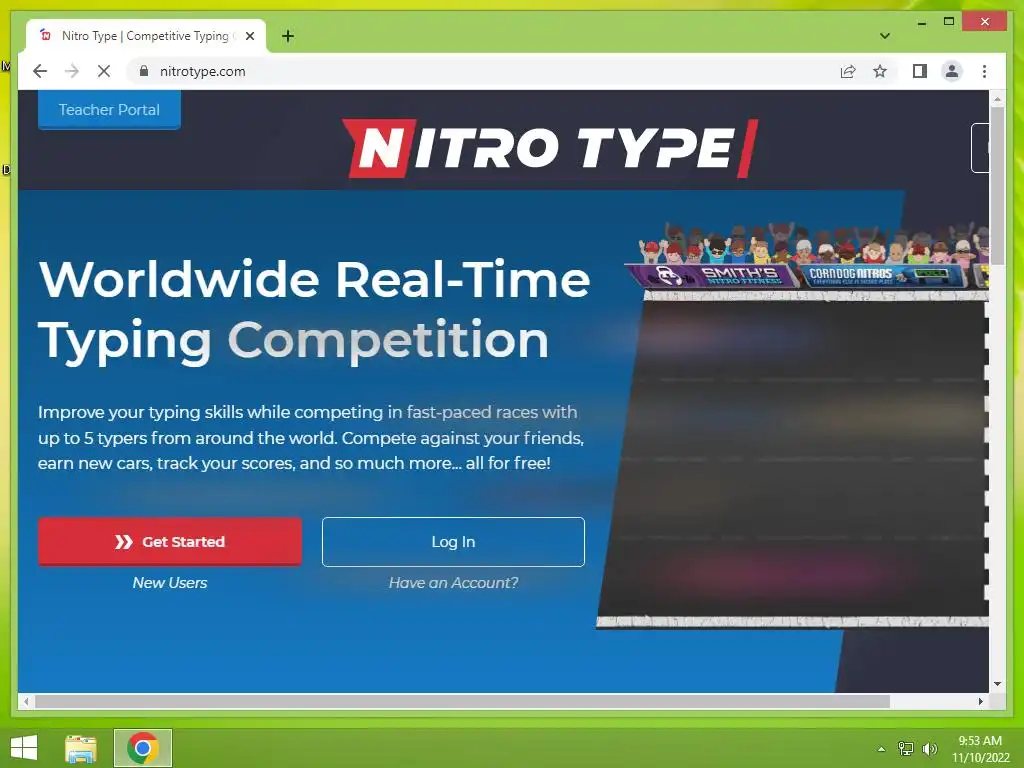1024x768 pixels.
Task: Click the Corndog Nitros banner
Action: pos(882,276)
